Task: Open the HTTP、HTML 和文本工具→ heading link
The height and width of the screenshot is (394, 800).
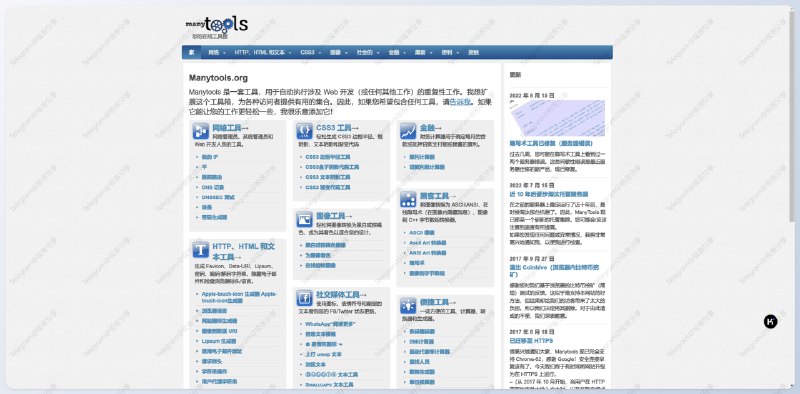Action: point(243,252)
